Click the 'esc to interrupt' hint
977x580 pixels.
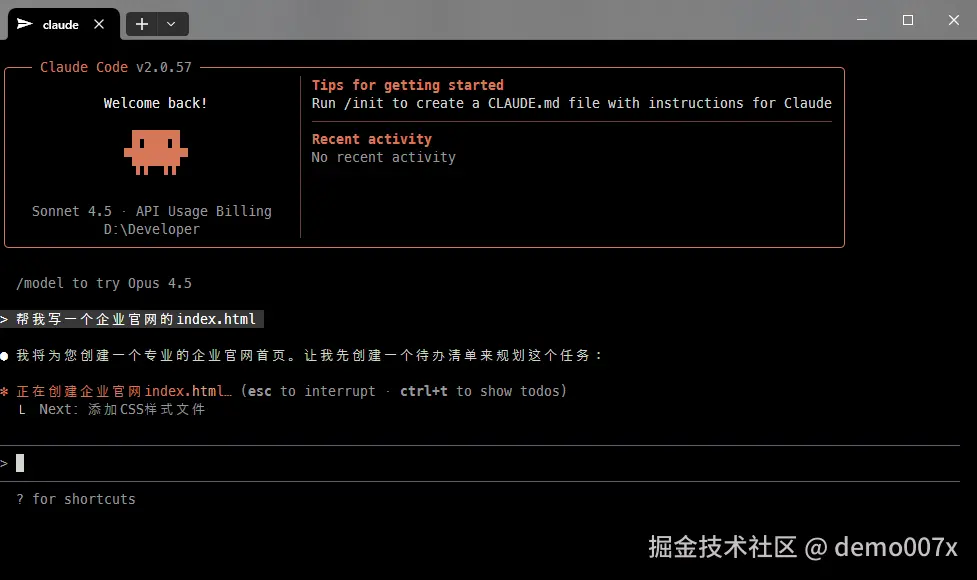[x=312, y=391]
